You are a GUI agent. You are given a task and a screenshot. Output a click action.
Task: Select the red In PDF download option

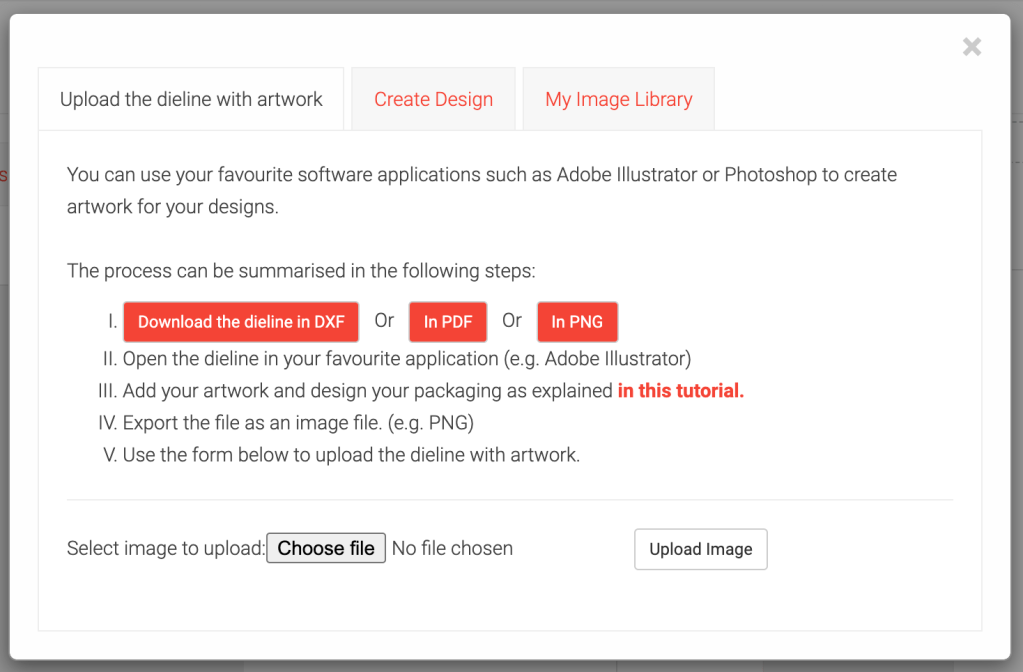point(447,321)
